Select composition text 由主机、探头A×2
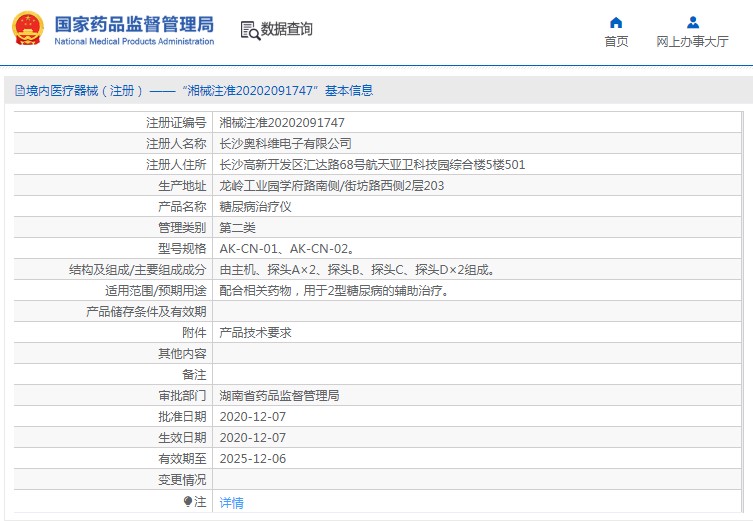 357,270
